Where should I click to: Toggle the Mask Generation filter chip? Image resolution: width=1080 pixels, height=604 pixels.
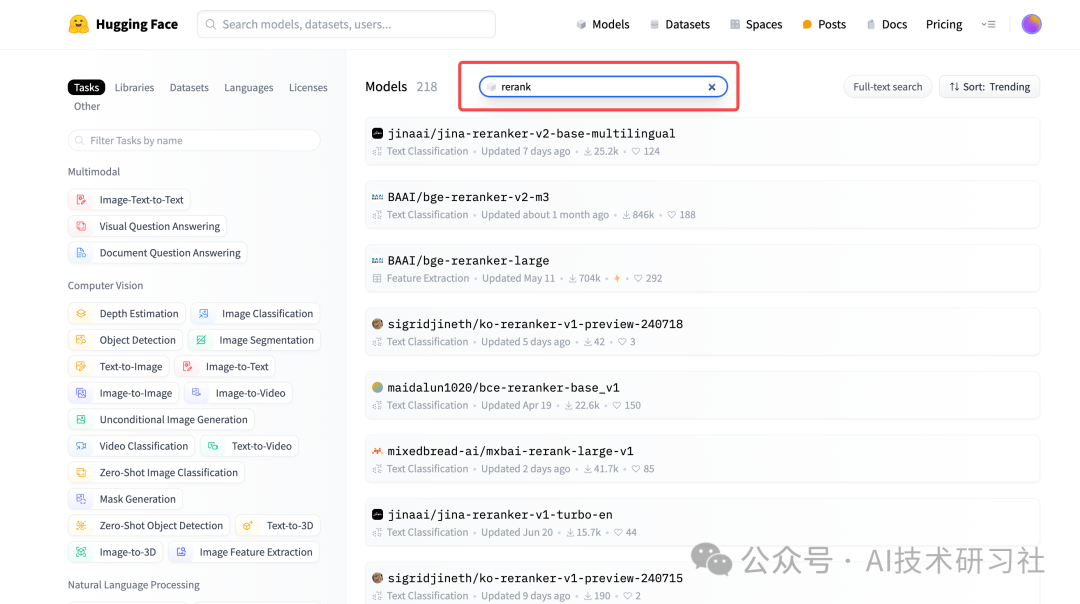(x=125, y=499)
